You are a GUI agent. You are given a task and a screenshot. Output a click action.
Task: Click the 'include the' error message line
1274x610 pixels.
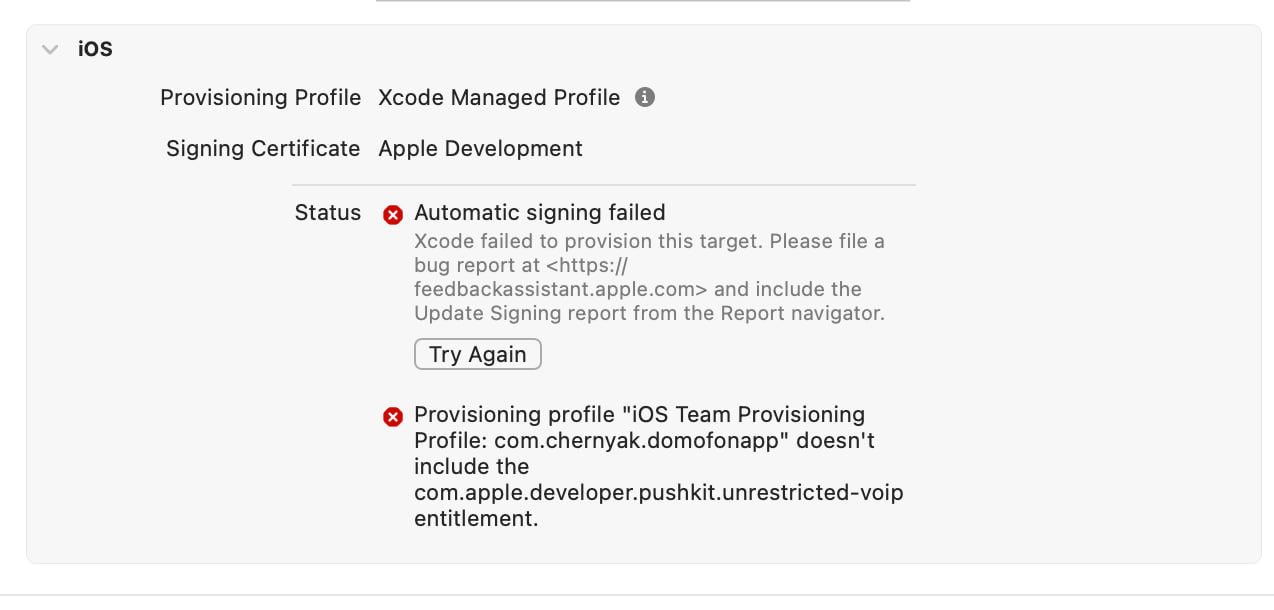coord(472,466)
